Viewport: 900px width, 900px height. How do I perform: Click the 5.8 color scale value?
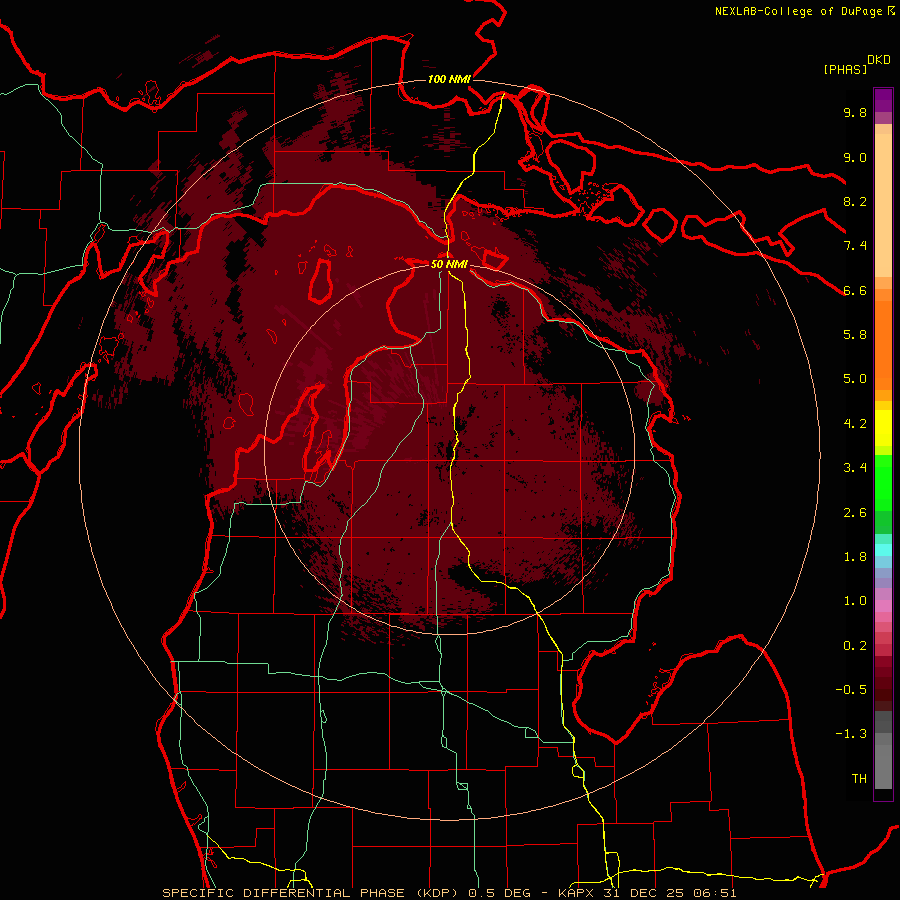[855, 335]
